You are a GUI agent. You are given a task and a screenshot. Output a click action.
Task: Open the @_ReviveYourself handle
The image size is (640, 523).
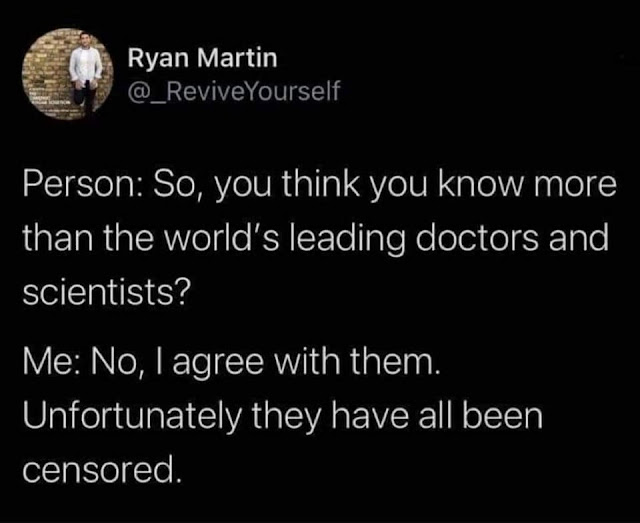point(234,91)
